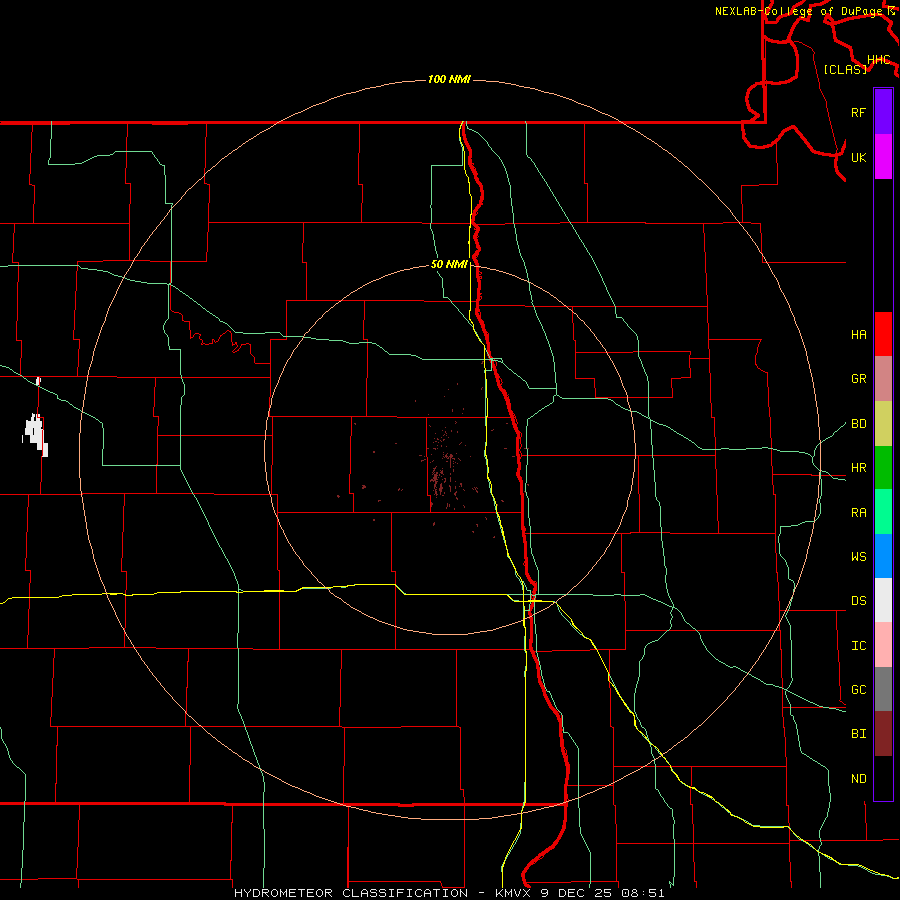
Task: Click the 9 DEC 25 date text
Action: tap(576, 893)
